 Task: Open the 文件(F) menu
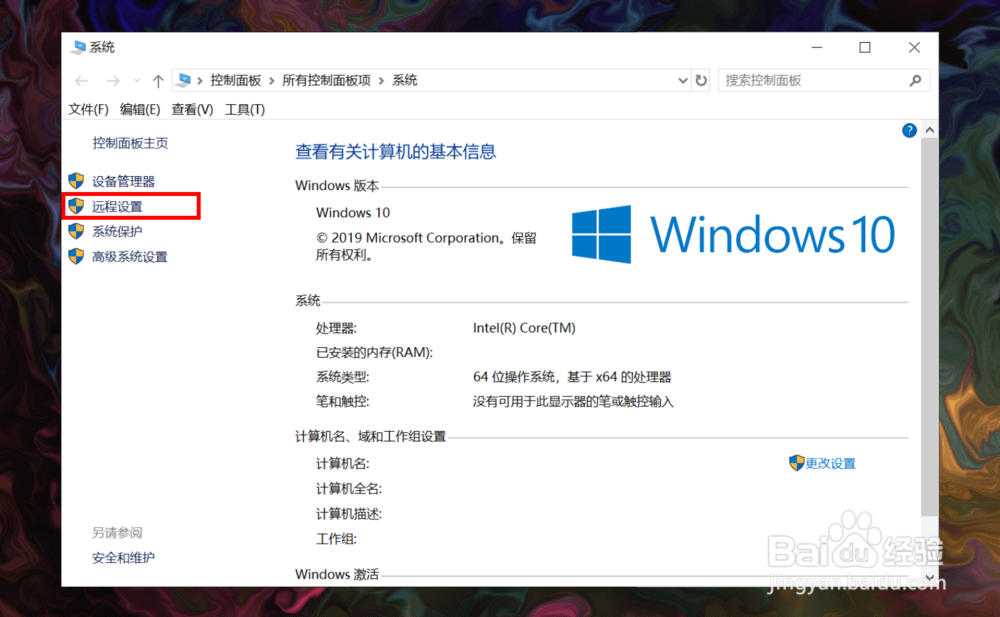pos(89,110)
